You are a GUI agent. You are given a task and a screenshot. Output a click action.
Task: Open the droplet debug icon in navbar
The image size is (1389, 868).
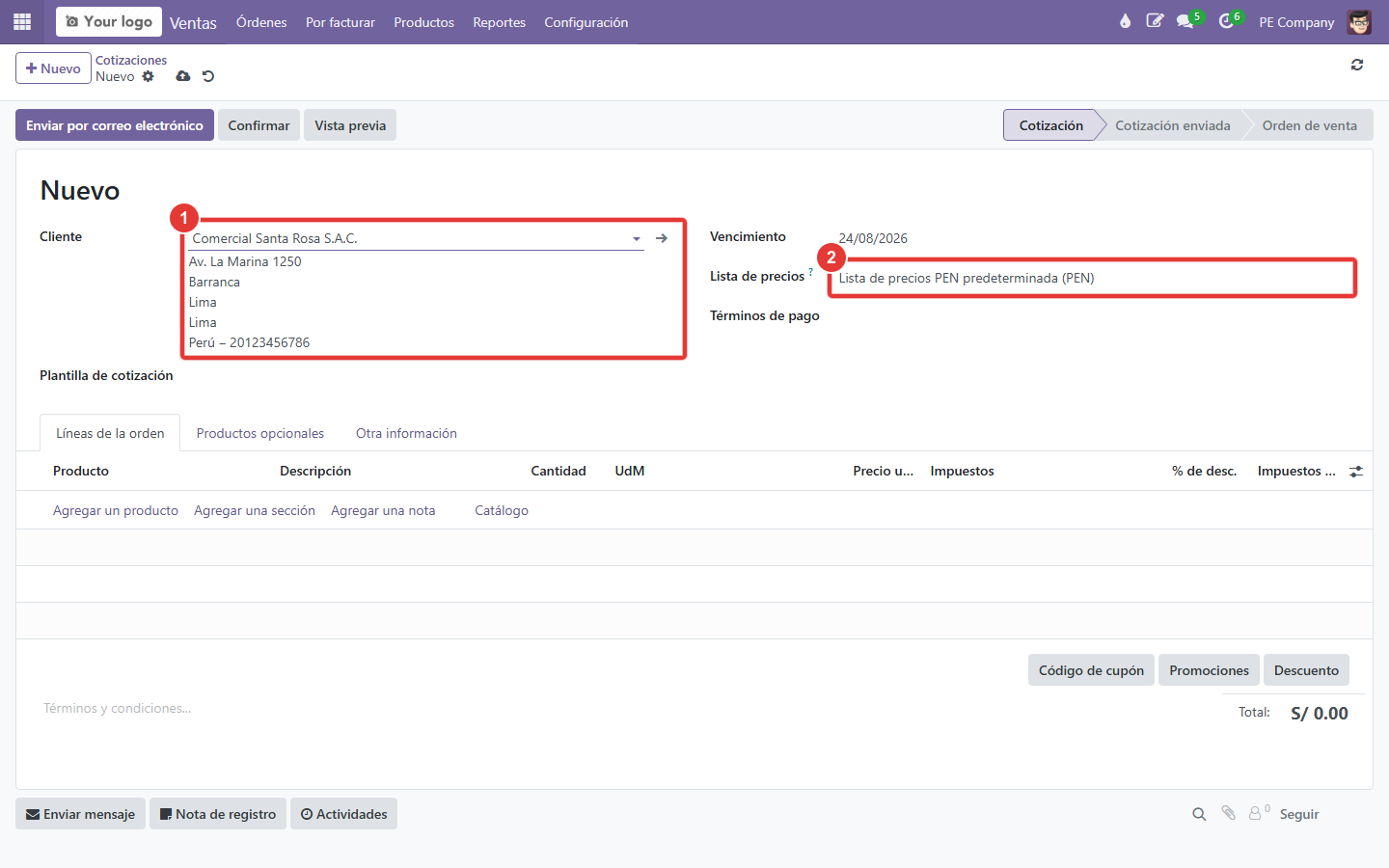click(1125, 21)
